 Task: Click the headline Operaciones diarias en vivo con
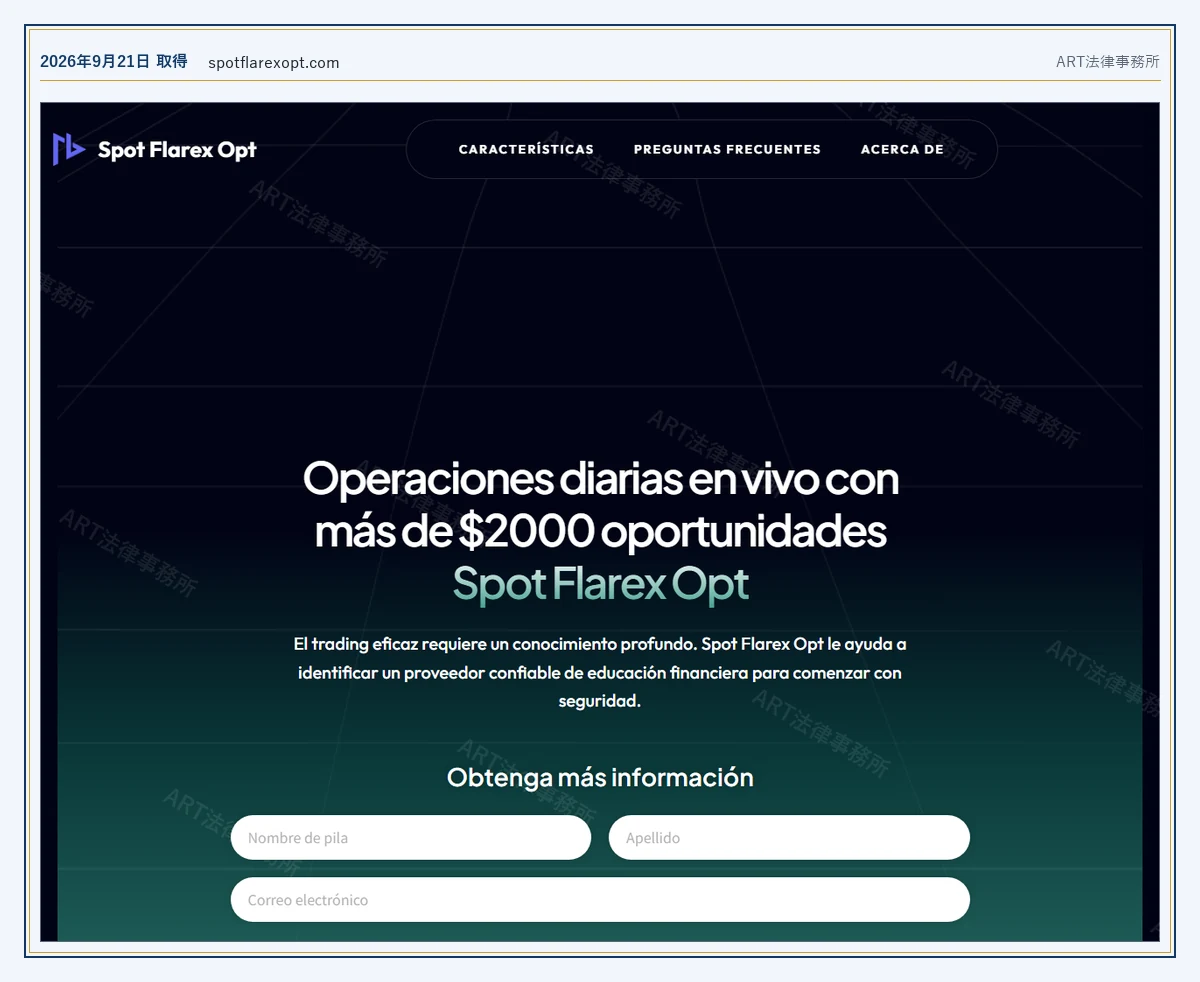[601, 479]
